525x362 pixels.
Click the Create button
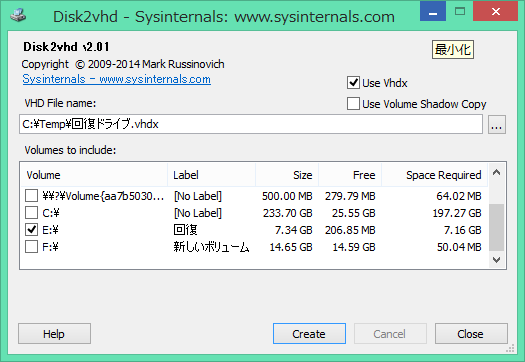tap(309, 334)
